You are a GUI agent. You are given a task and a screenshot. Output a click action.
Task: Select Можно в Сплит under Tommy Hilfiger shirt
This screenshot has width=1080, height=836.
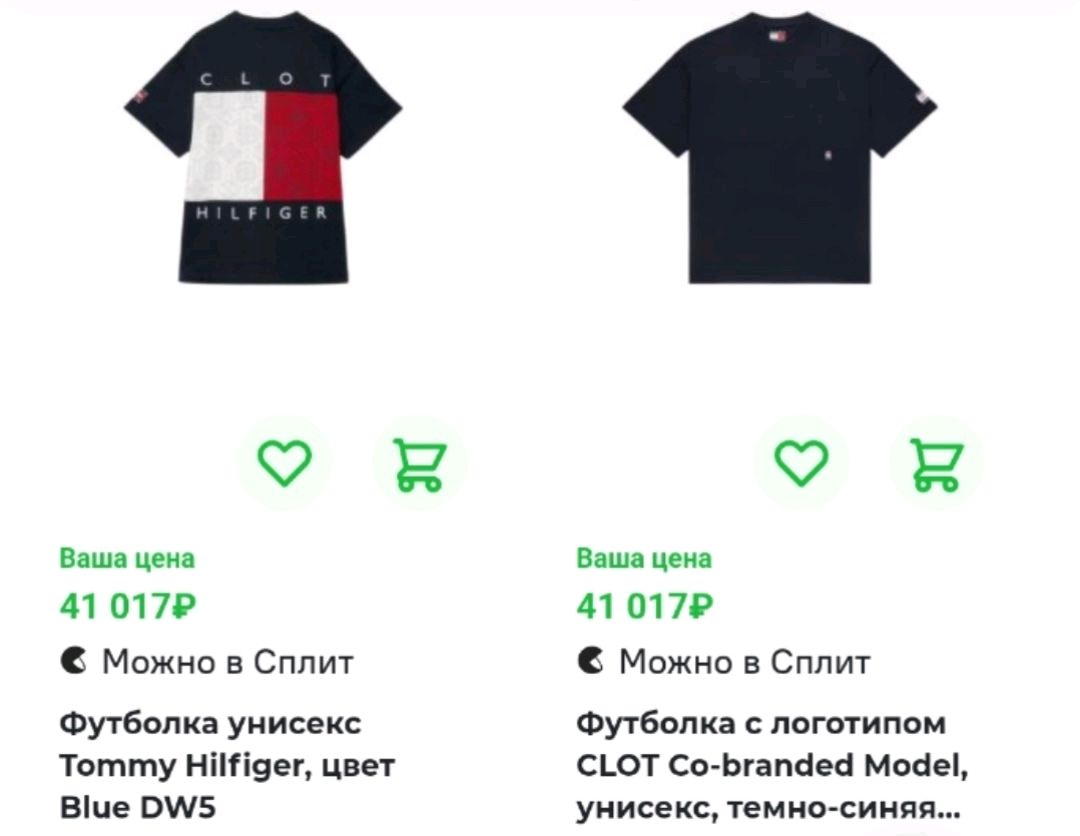coord(207,662)
